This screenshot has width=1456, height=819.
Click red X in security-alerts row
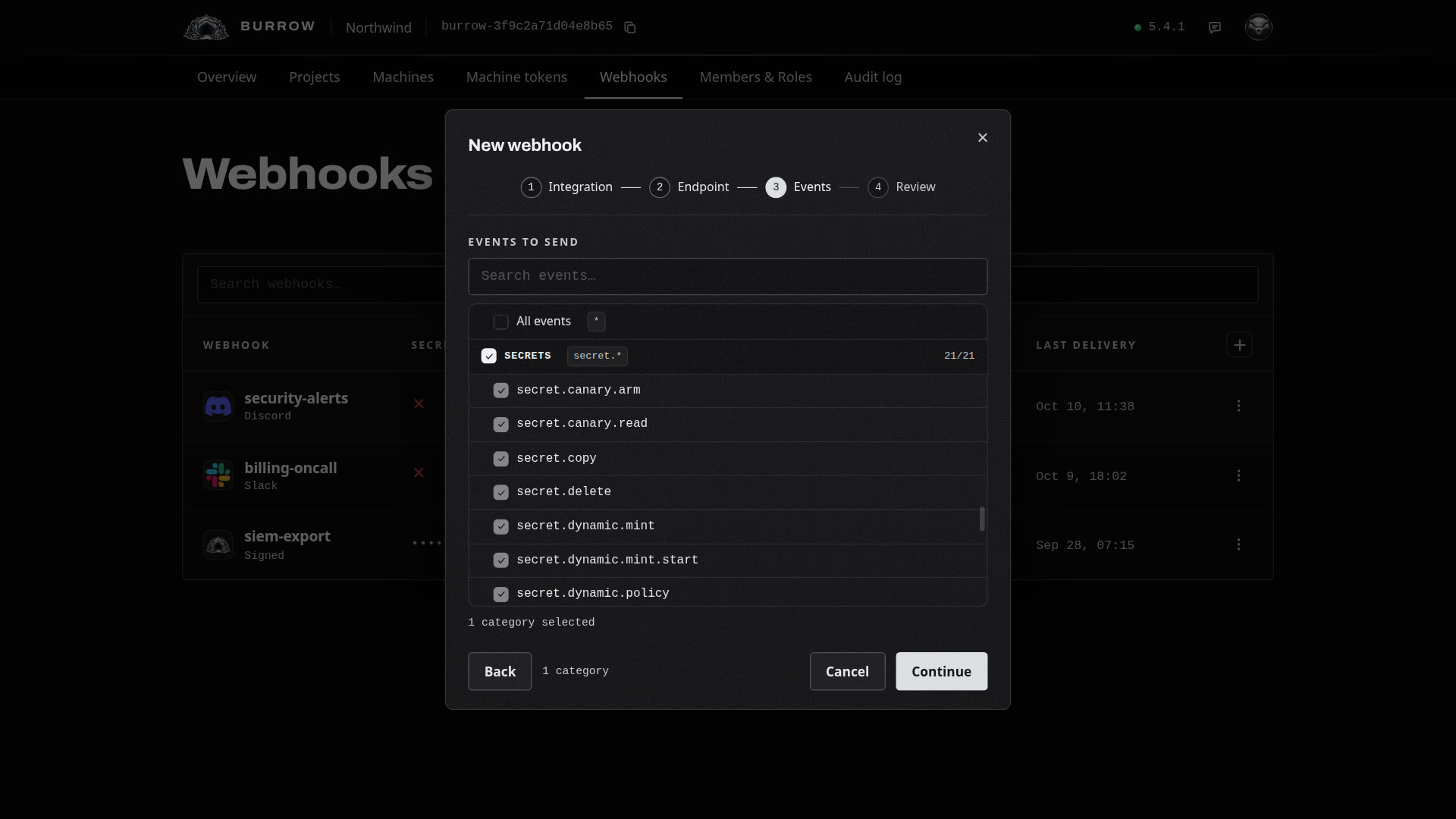(x=419, y=403)
